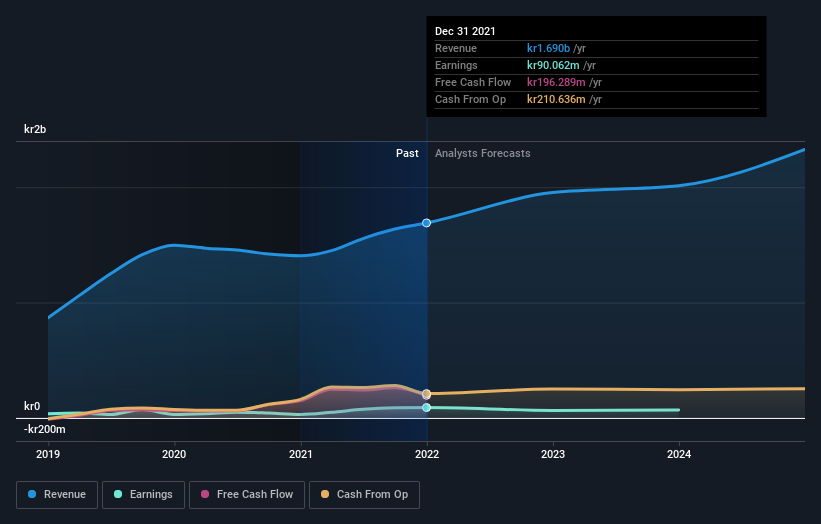The height and width of the screenshot is (524, 821).
Task: Click the blue Revenue legend dot
Action: point(32,494)
